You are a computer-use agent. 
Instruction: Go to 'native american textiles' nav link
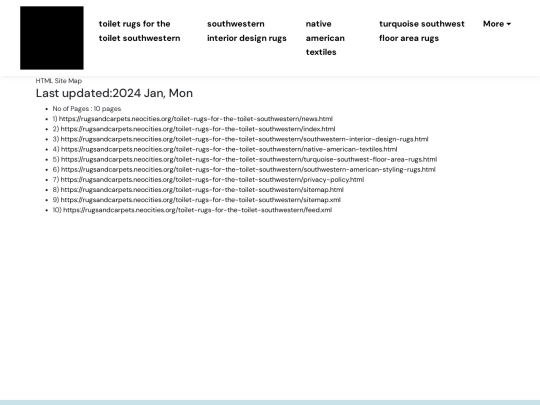click(325, 38)
